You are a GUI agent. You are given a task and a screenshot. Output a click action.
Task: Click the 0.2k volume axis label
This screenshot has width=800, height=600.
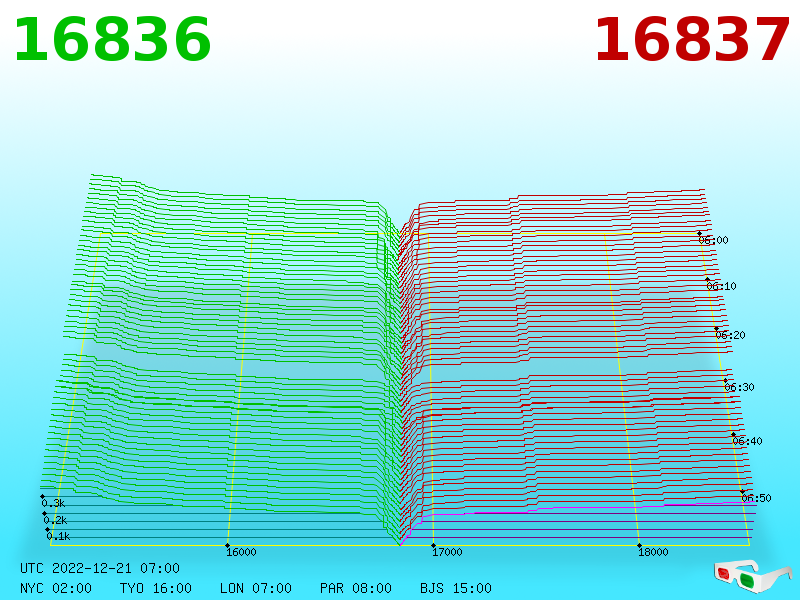tap(55, 520)
